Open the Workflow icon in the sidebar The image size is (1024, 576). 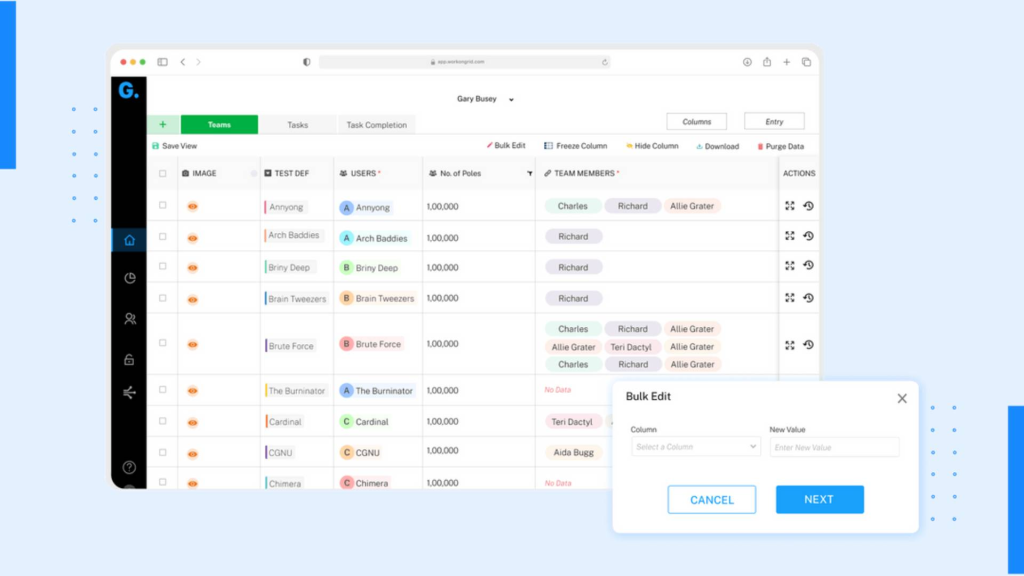tap(129, 393)
